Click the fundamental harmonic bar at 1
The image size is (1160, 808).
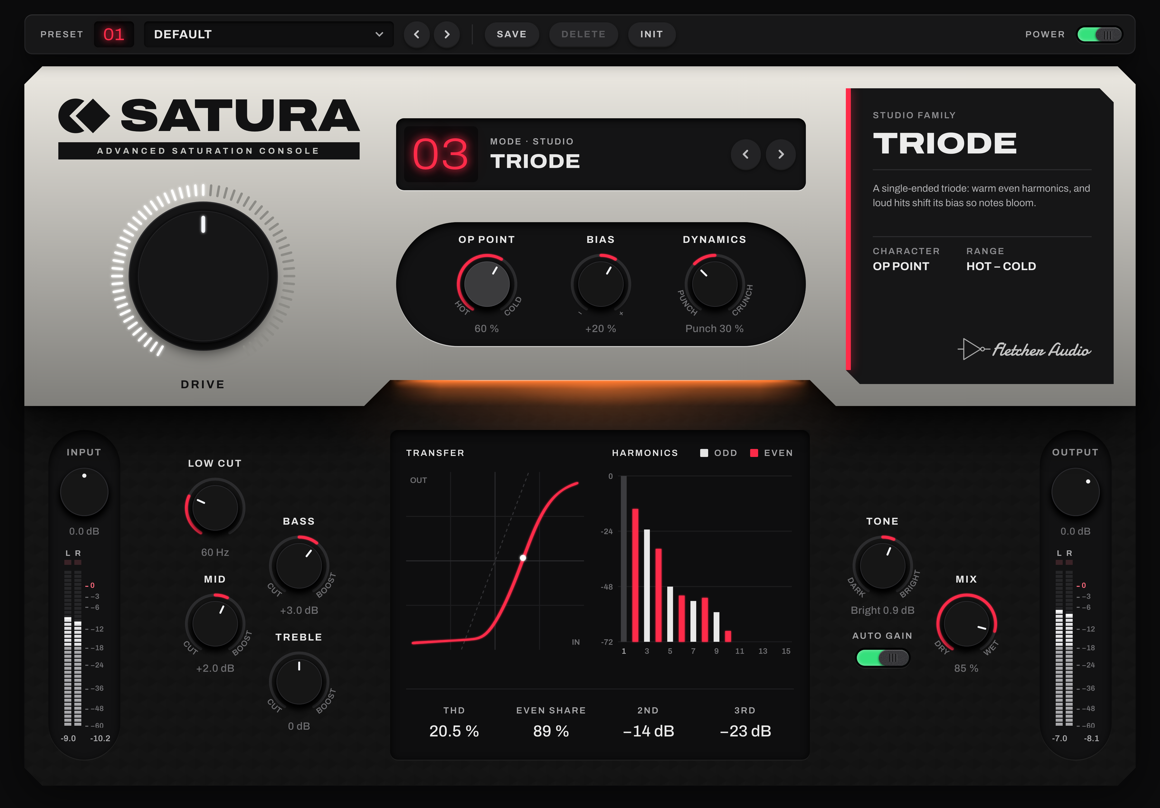click(624, 559)
